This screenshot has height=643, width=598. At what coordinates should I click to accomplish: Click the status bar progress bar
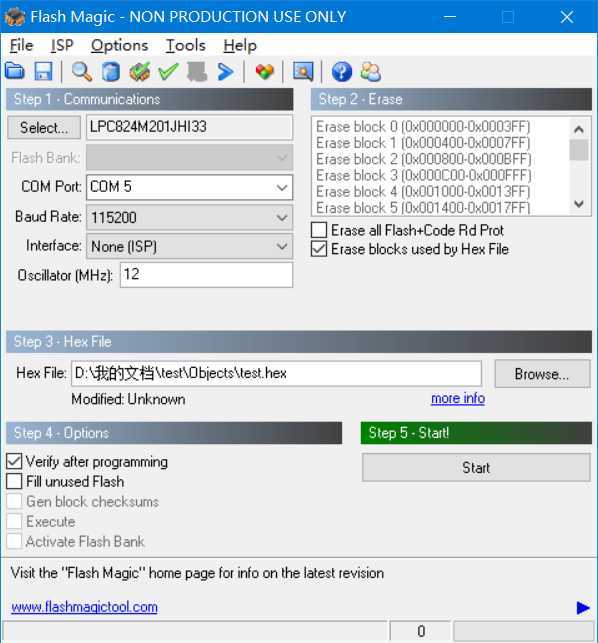pos(524,632)
